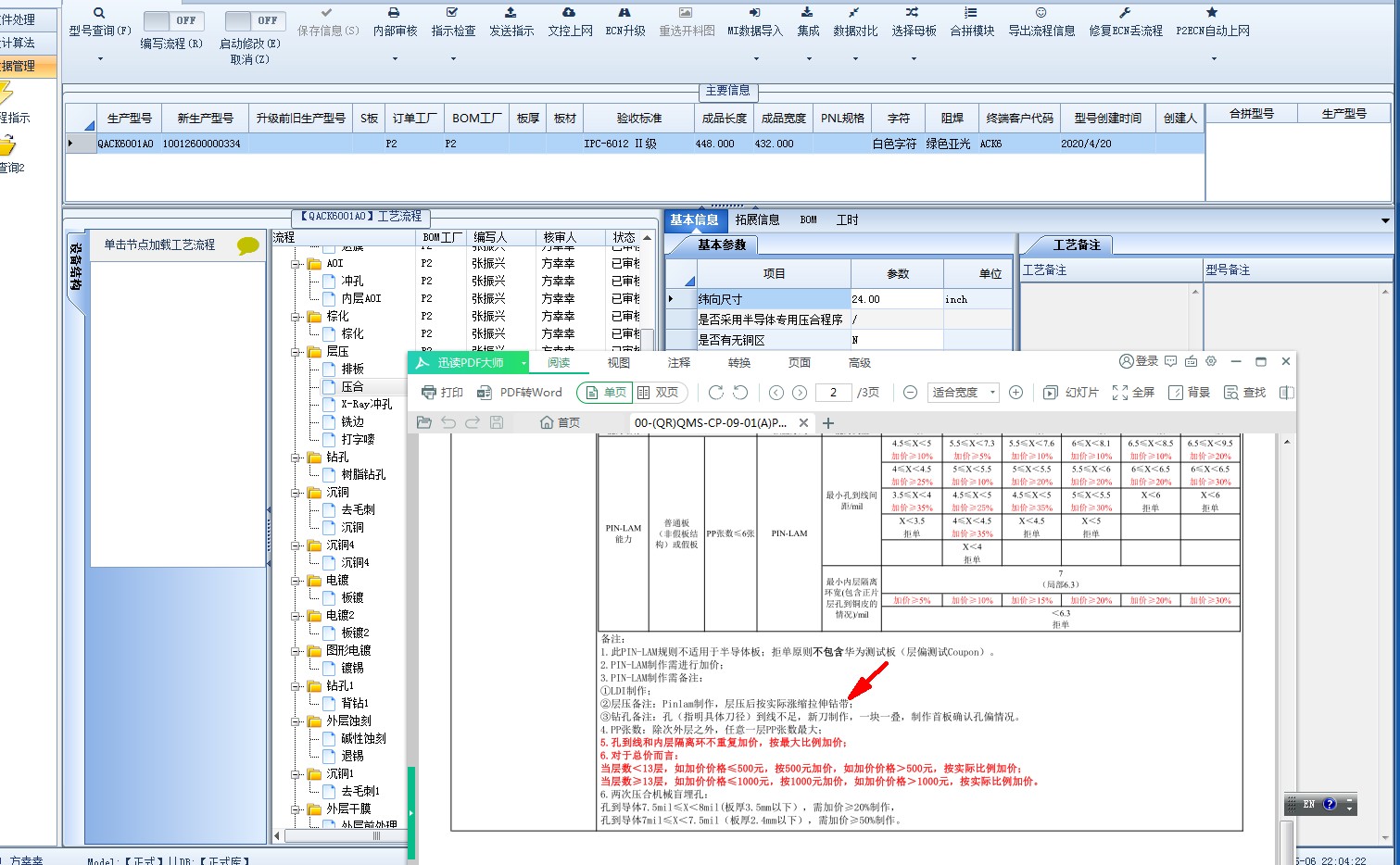
Task: Collapse the AOI tree node
Action: click(x=296, y=264)
